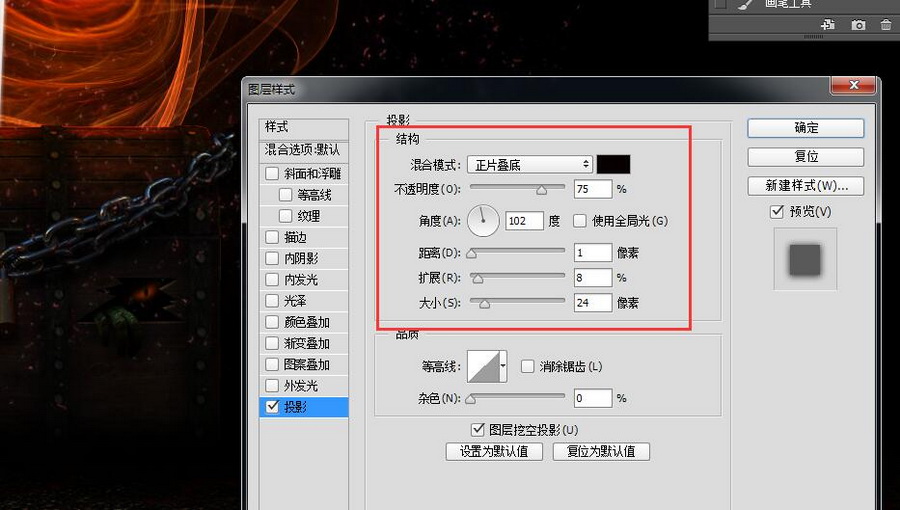This screenshot has width=900, height=510.
Task: Enable 内发光 checkbox
Action: coord(272,279)
